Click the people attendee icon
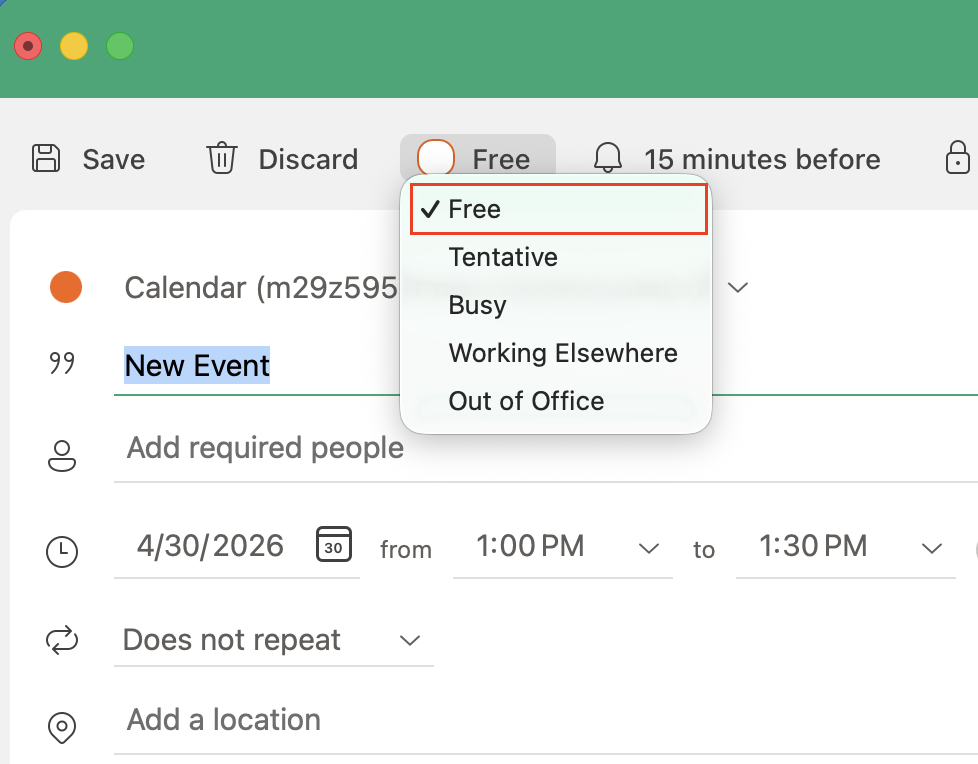This screenshot has width=978, height=764. [x=62, y=455]
